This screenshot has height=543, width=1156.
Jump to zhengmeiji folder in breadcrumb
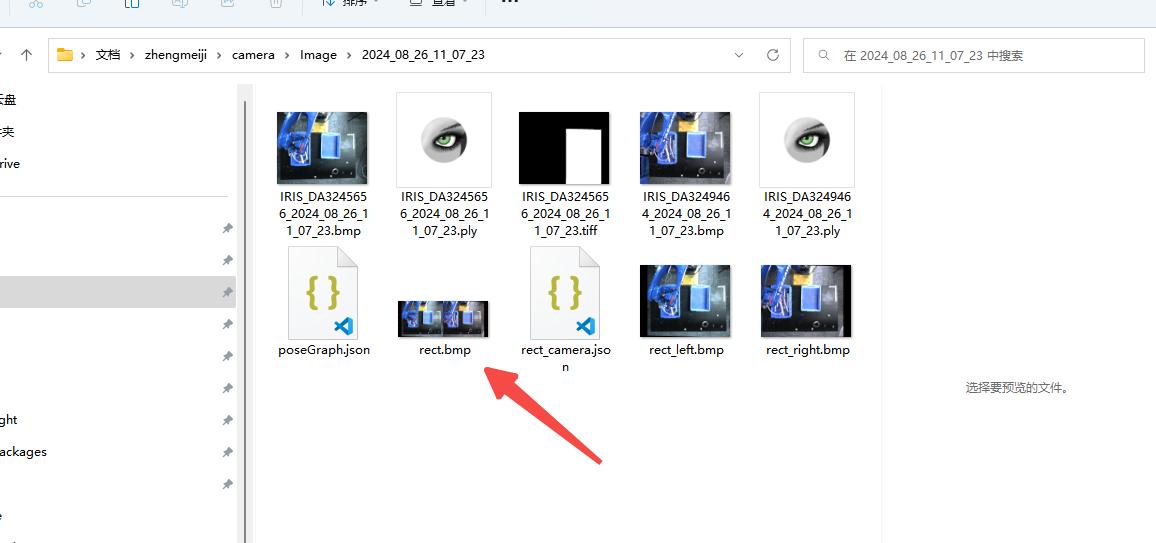175,55
